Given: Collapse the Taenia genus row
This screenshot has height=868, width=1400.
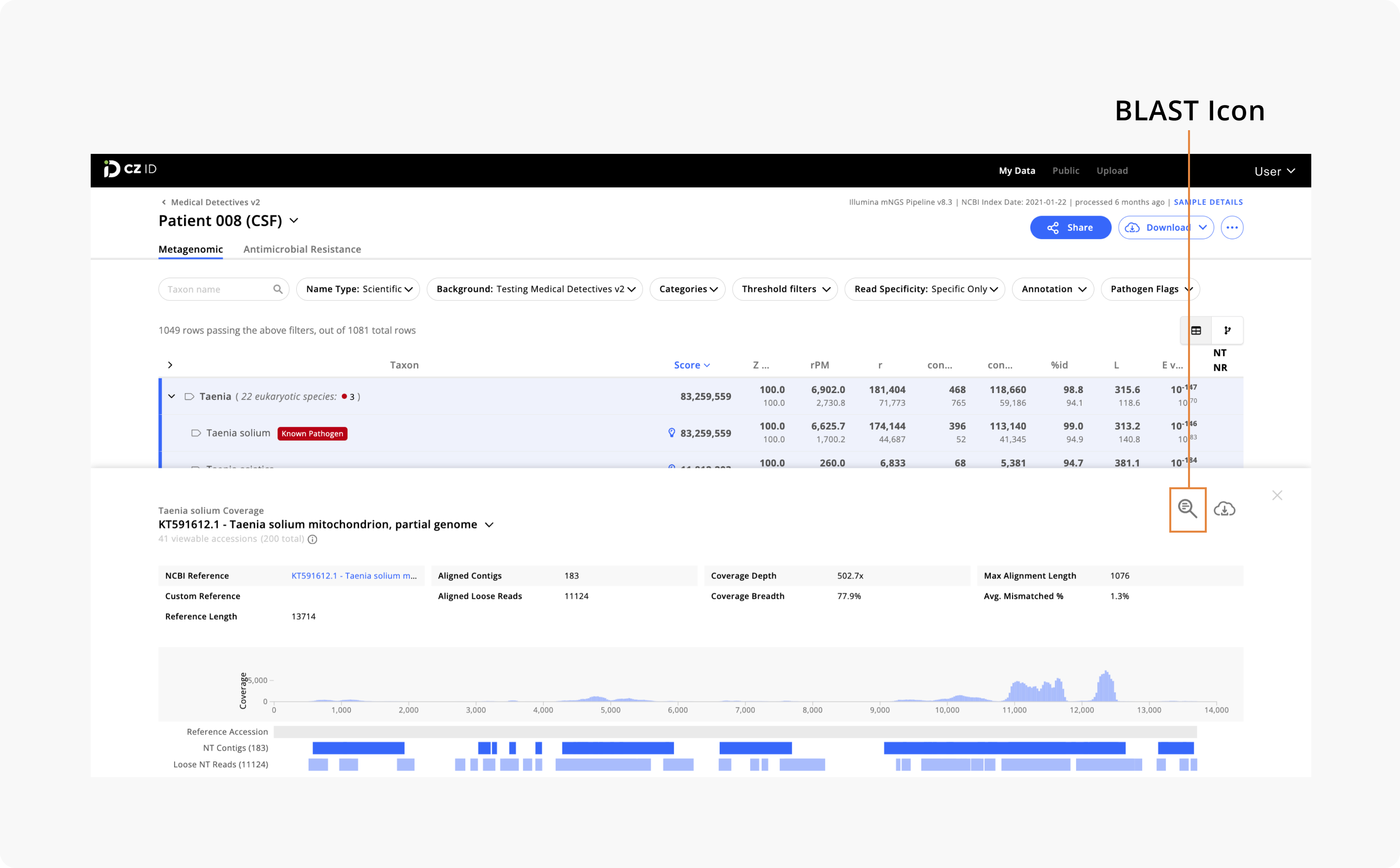Looking at the screenshot, I should [x=172, y=396].
